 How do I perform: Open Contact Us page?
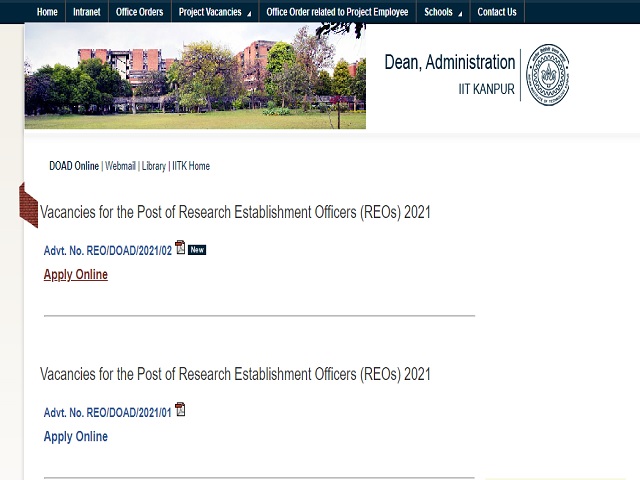497,12
